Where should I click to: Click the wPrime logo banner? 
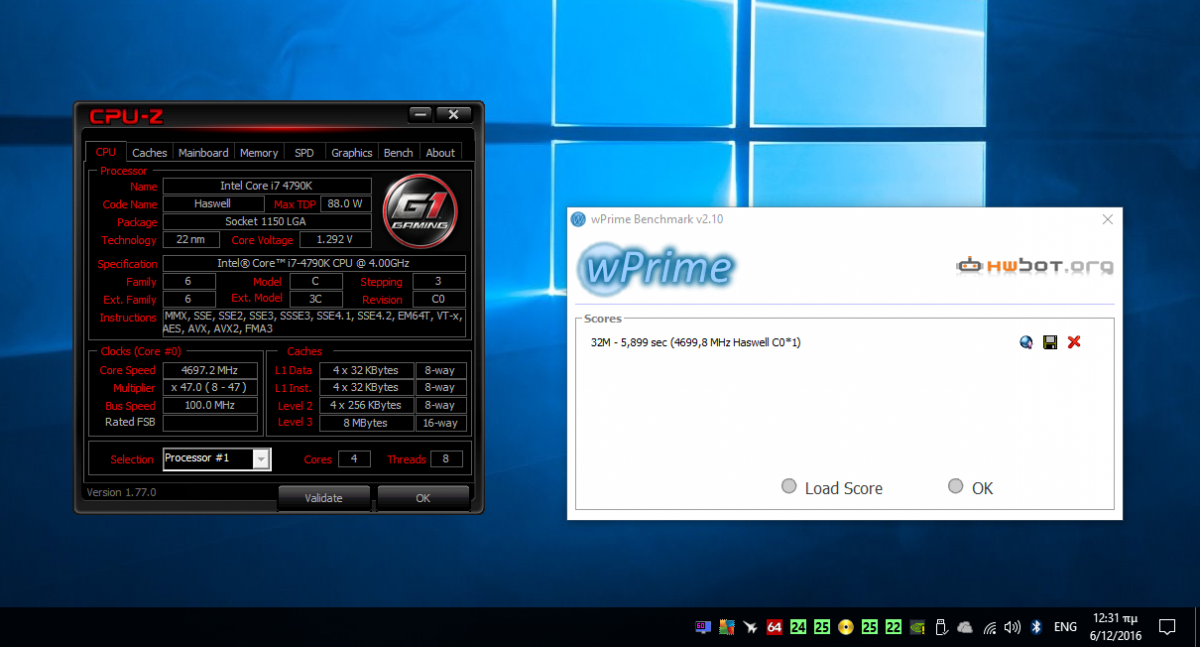coord(655,268)
